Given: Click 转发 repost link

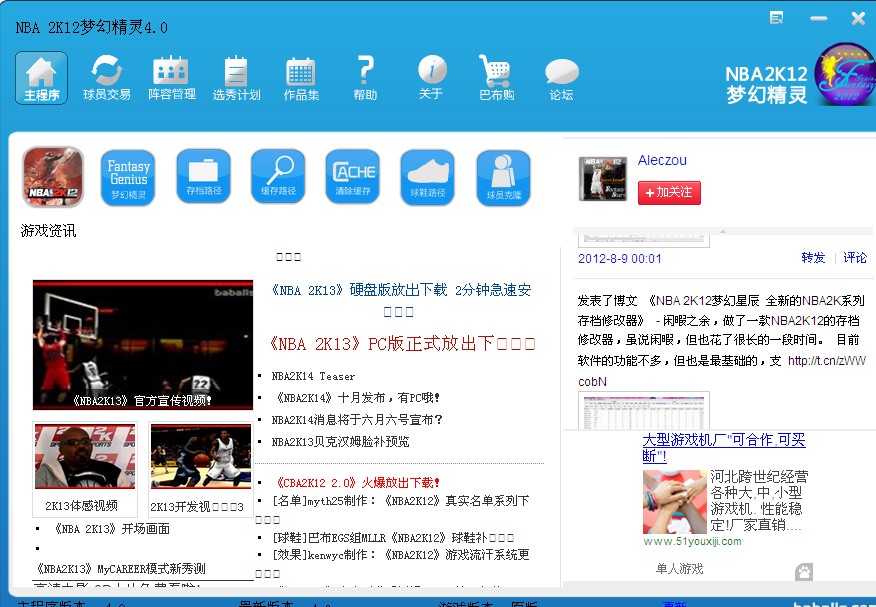Looking at the screenshot, I should click(x=813, y=257).
